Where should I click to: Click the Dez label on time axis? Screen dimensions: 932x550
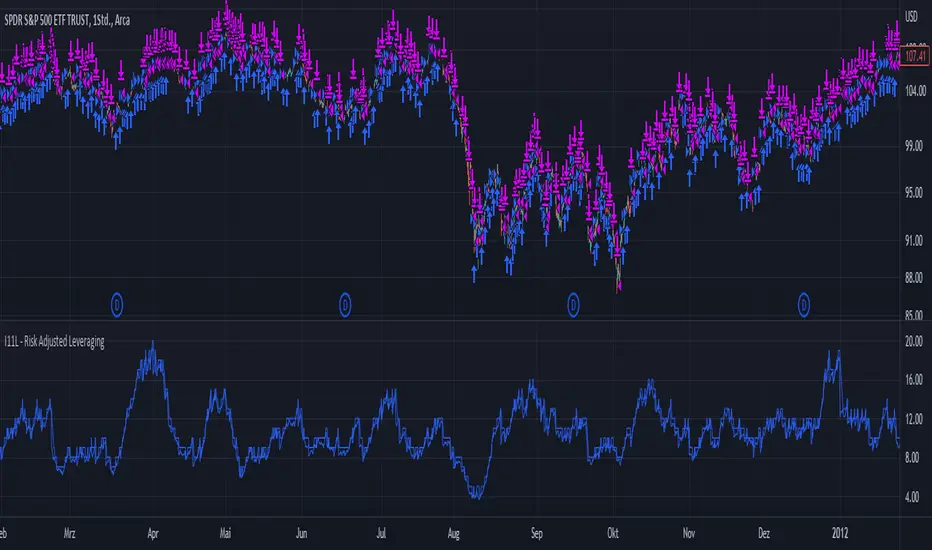(764, 533)
